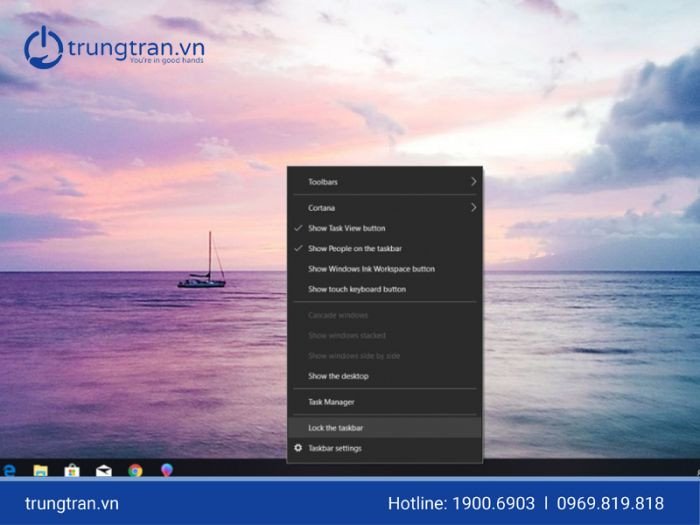Click the gear icon beside Taskbar settings
The height and width of the screenshot is (525, 700).
click(x=298, y=447)
